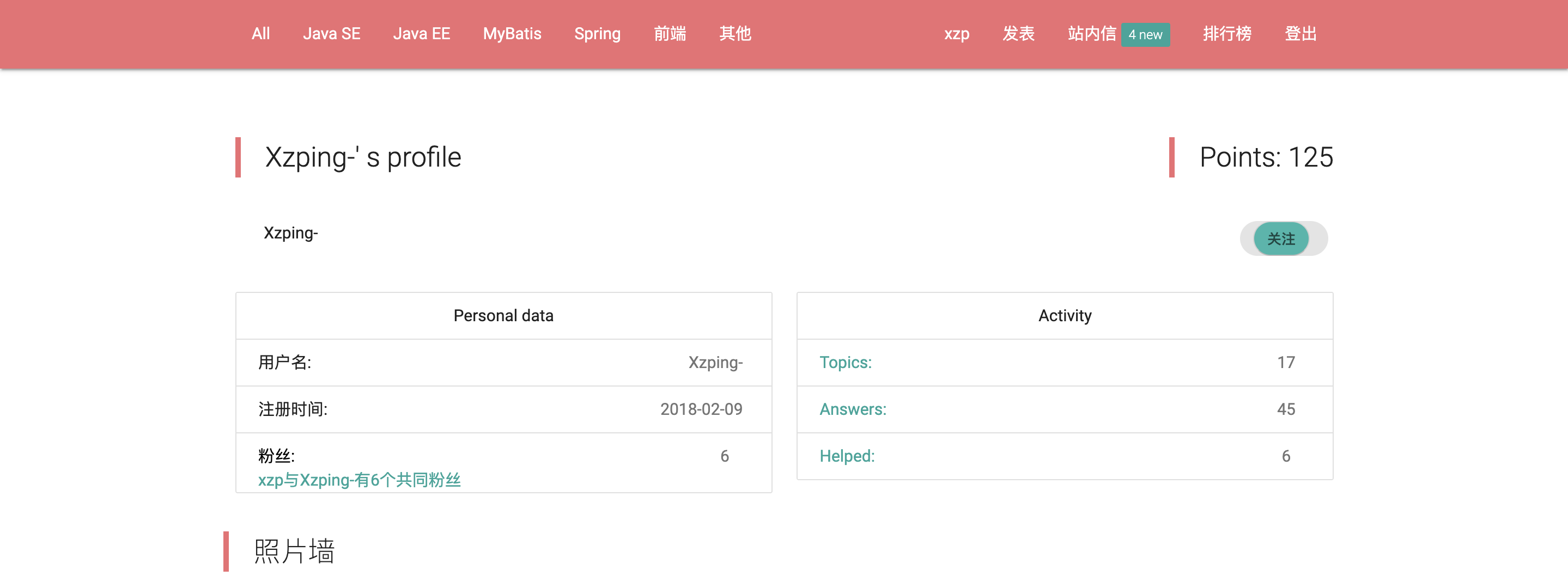Select the Java SE category
This screenshot has height=588, width=1568.
tap(332, 34)
